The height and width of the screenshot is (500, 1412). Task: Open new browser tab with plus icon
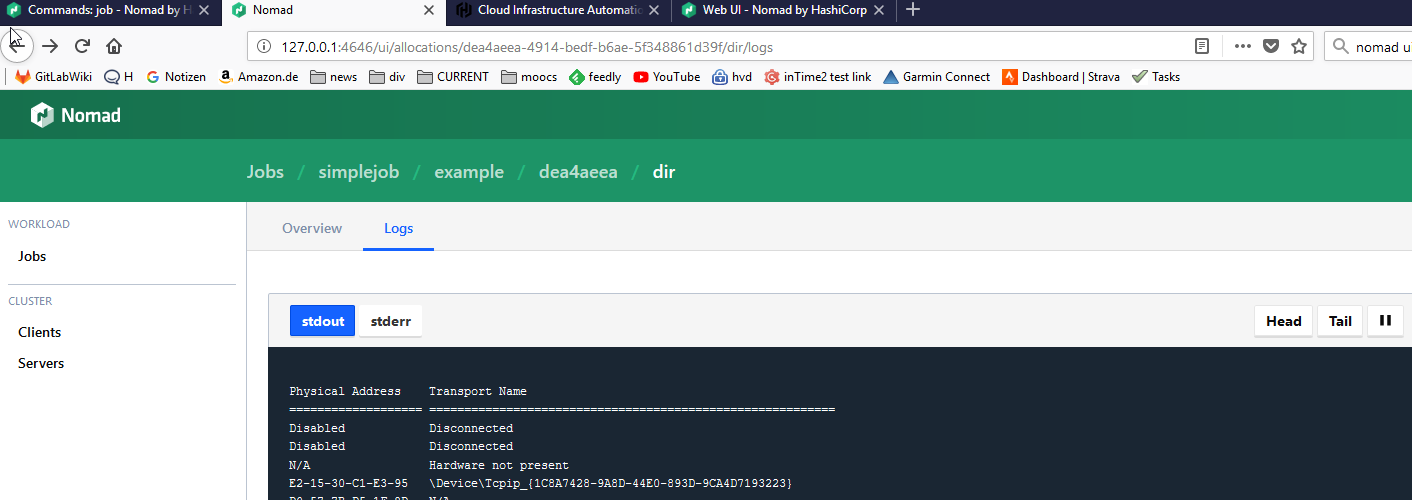click(x=912, y=10)
